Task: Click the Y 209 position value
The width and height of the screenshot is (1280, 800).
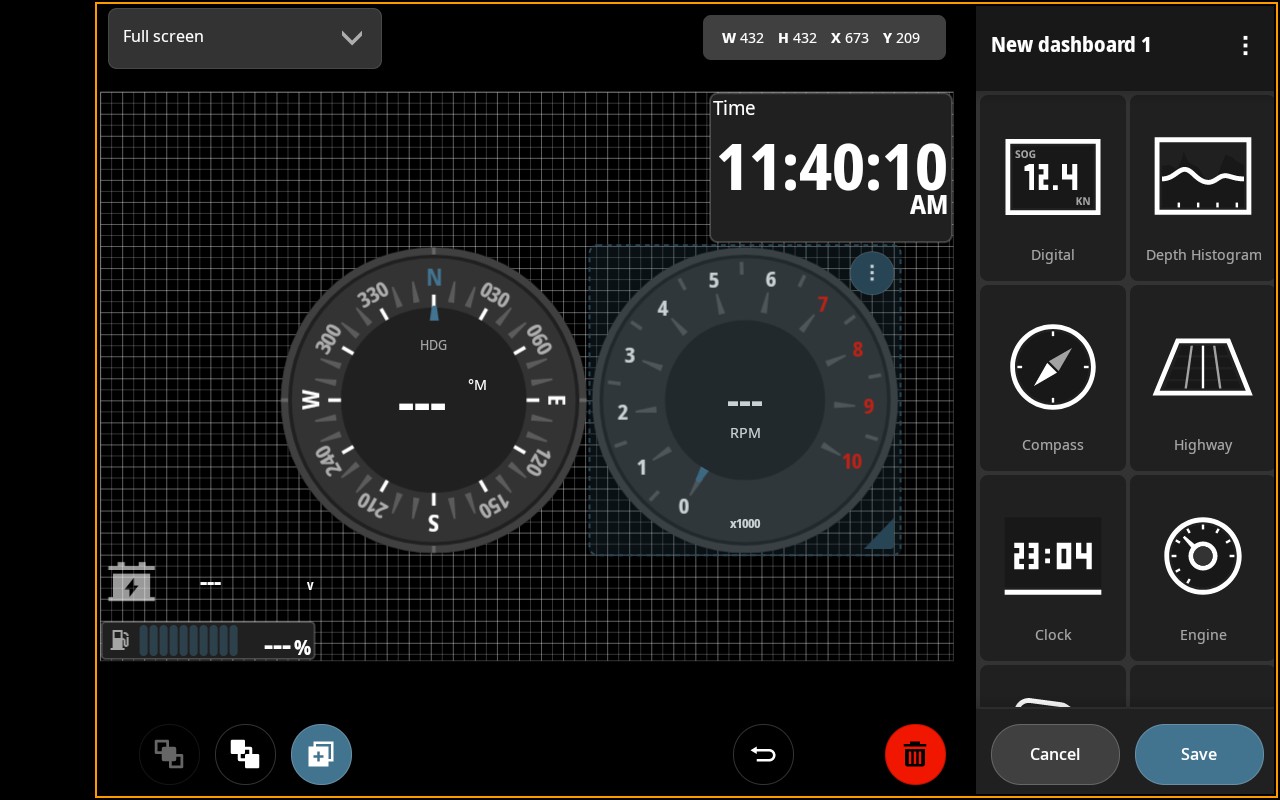Action: [x=901, y=38]
